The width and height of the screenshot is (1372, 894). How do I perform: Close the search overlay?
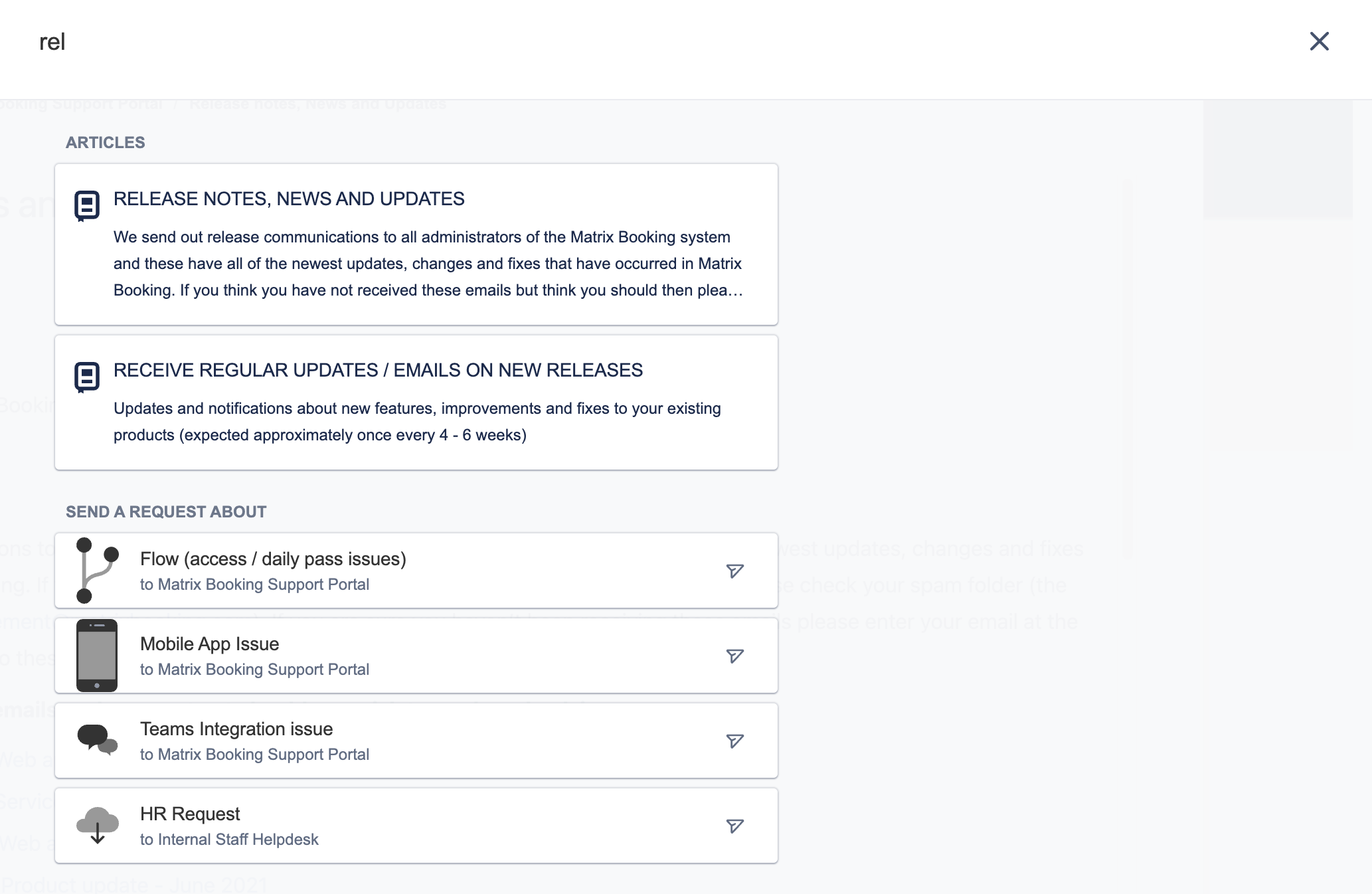1319,41
